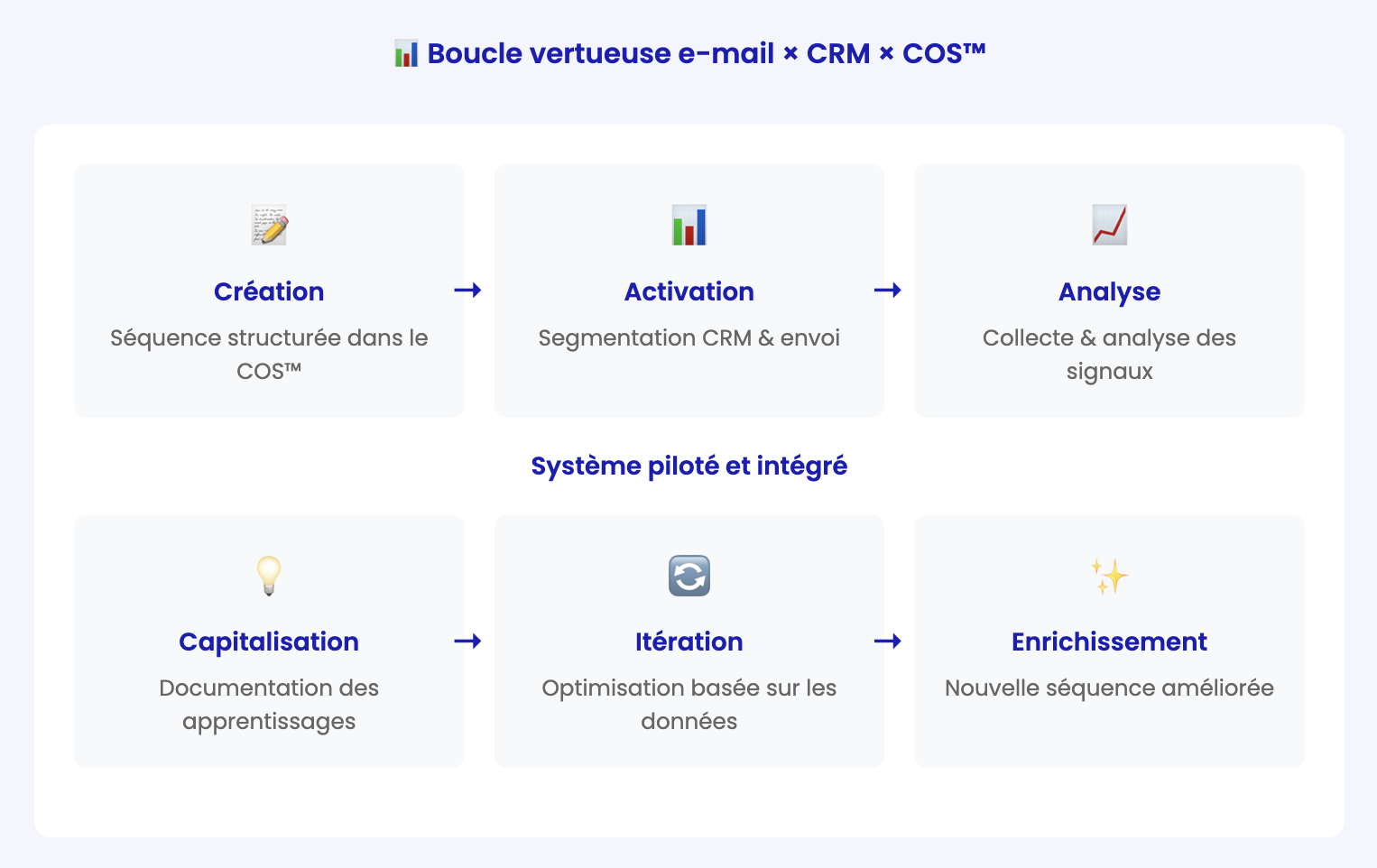Select the Activation heading
The width and height of the screenshot is (1377, 868).
pos(689,291)
